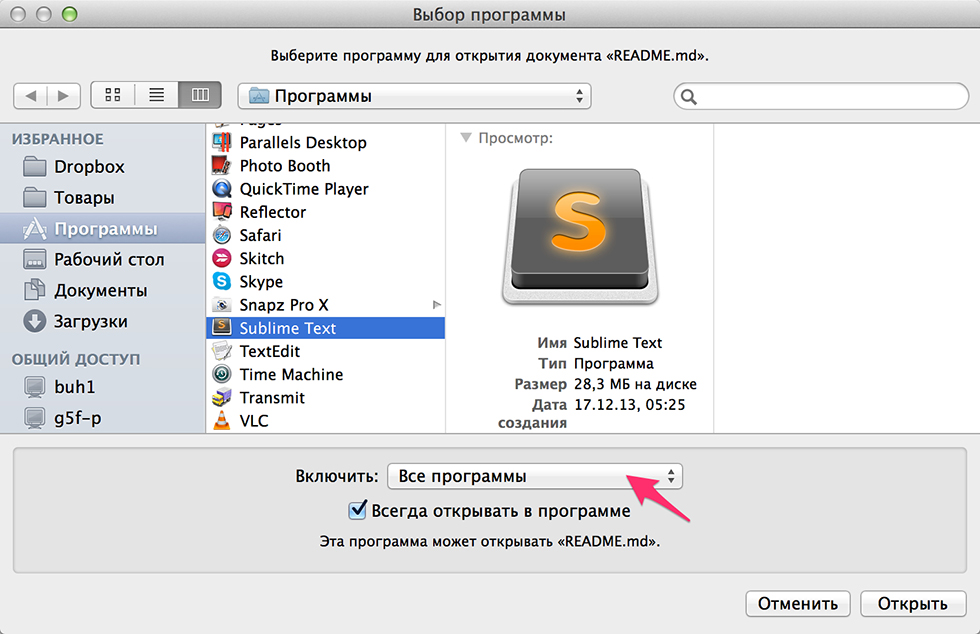The width and height of the screenshot is (980, 634).
Task: Expand Snapz Pro X folder arrow
Action: [x=436, y=305]
